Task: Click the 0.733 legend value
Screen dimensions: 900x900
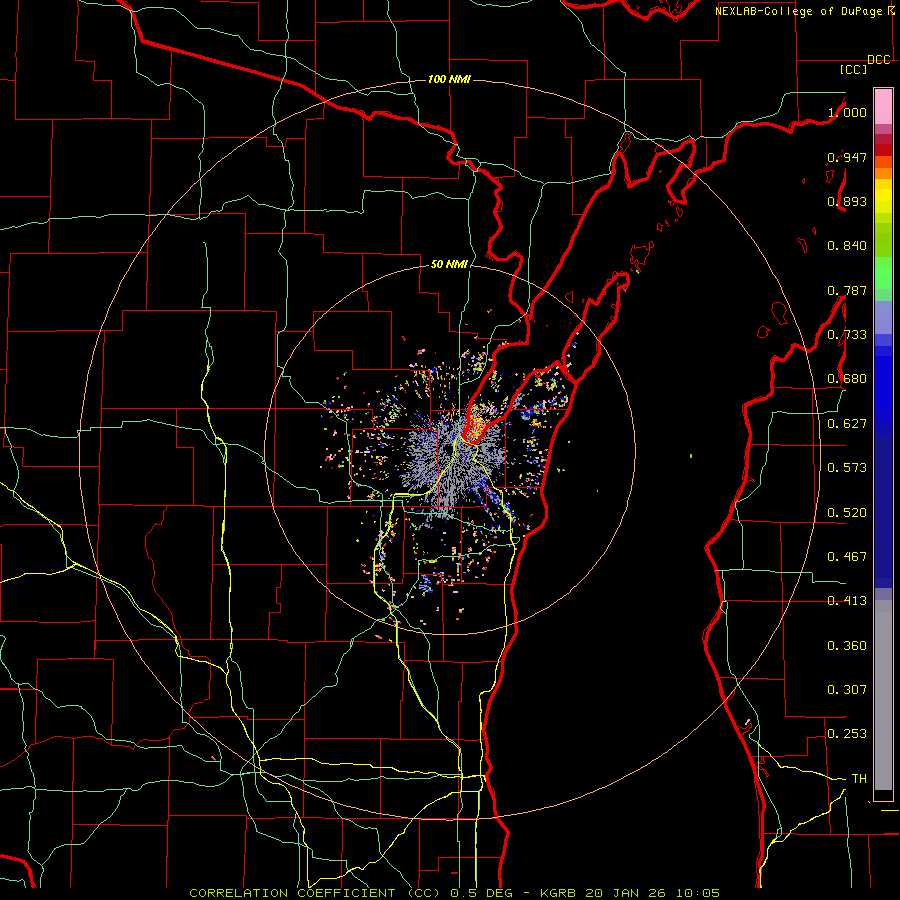Action: [x=847, y=335]
